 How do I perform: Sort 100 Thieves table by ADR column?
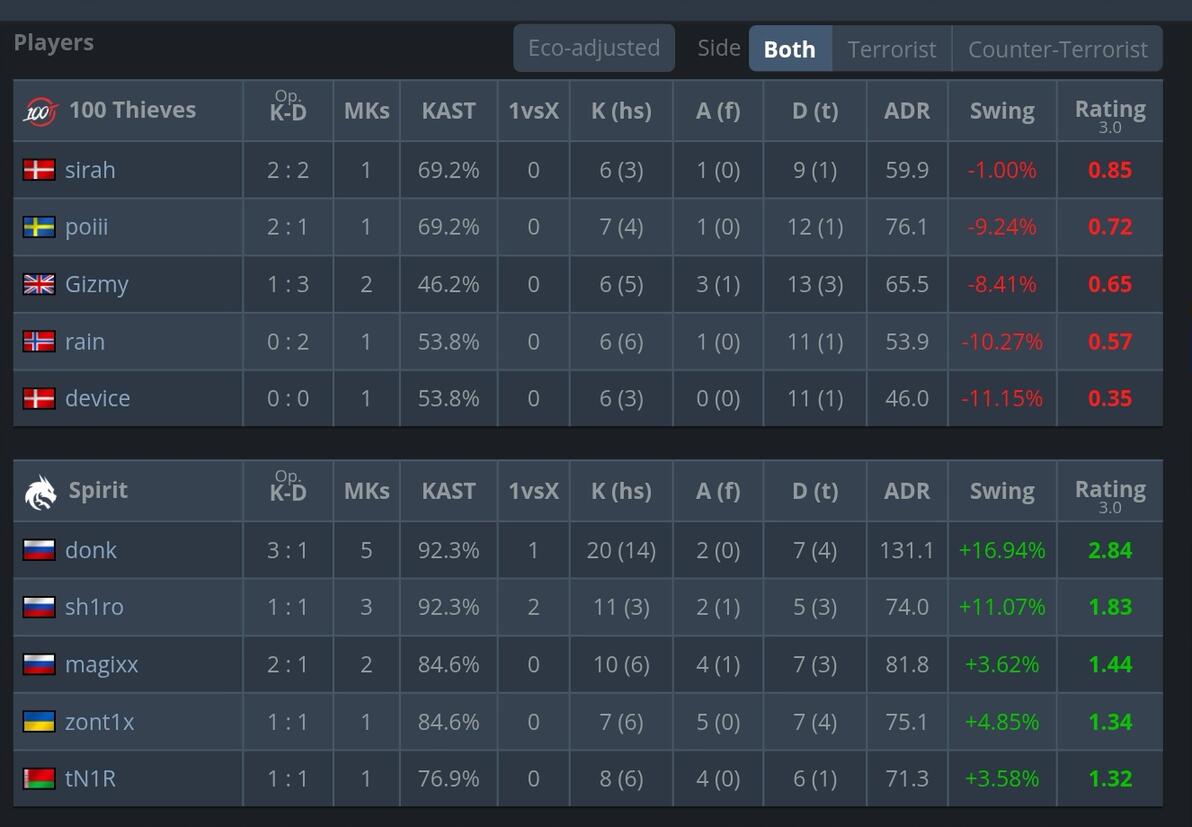click(907, 111)
